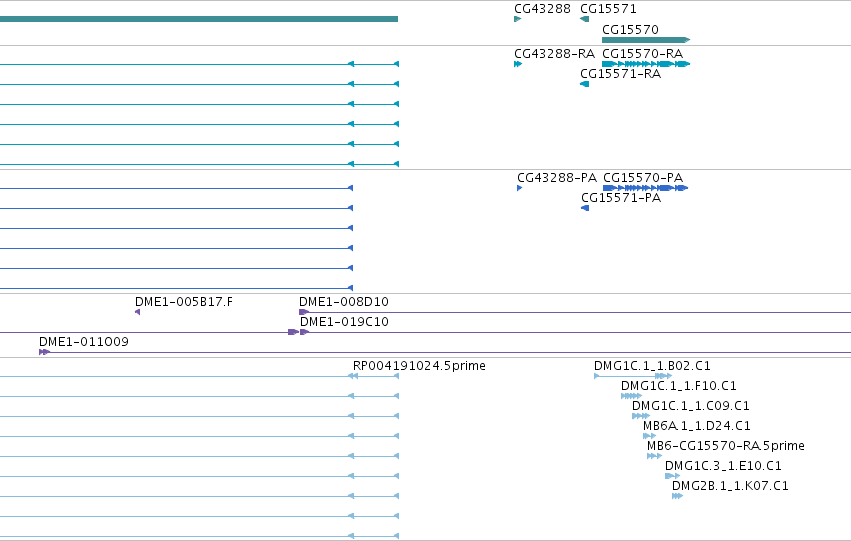Select the DMG1C.1_1.B02.C1 EST label
The width and height of the screenshot is (851, 541).
(652, 366)
